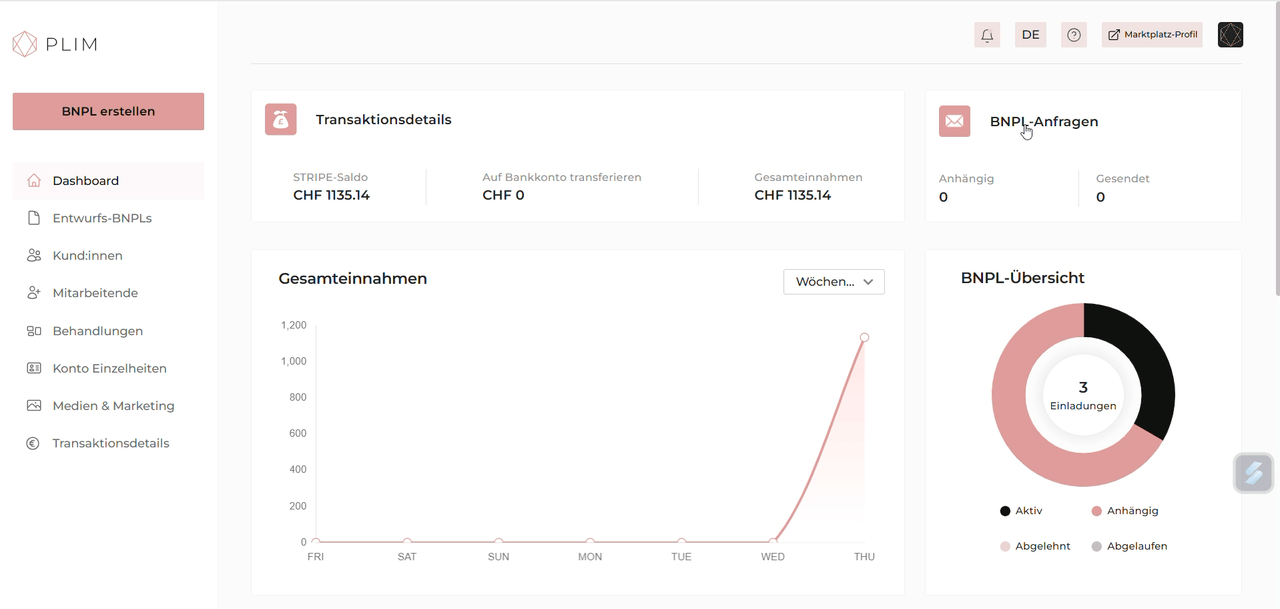Image resolution: width=1280 pixels, height=609 pixels.
Task: Click the BNPL-Übersicht title
Action: pos(1023,278)
